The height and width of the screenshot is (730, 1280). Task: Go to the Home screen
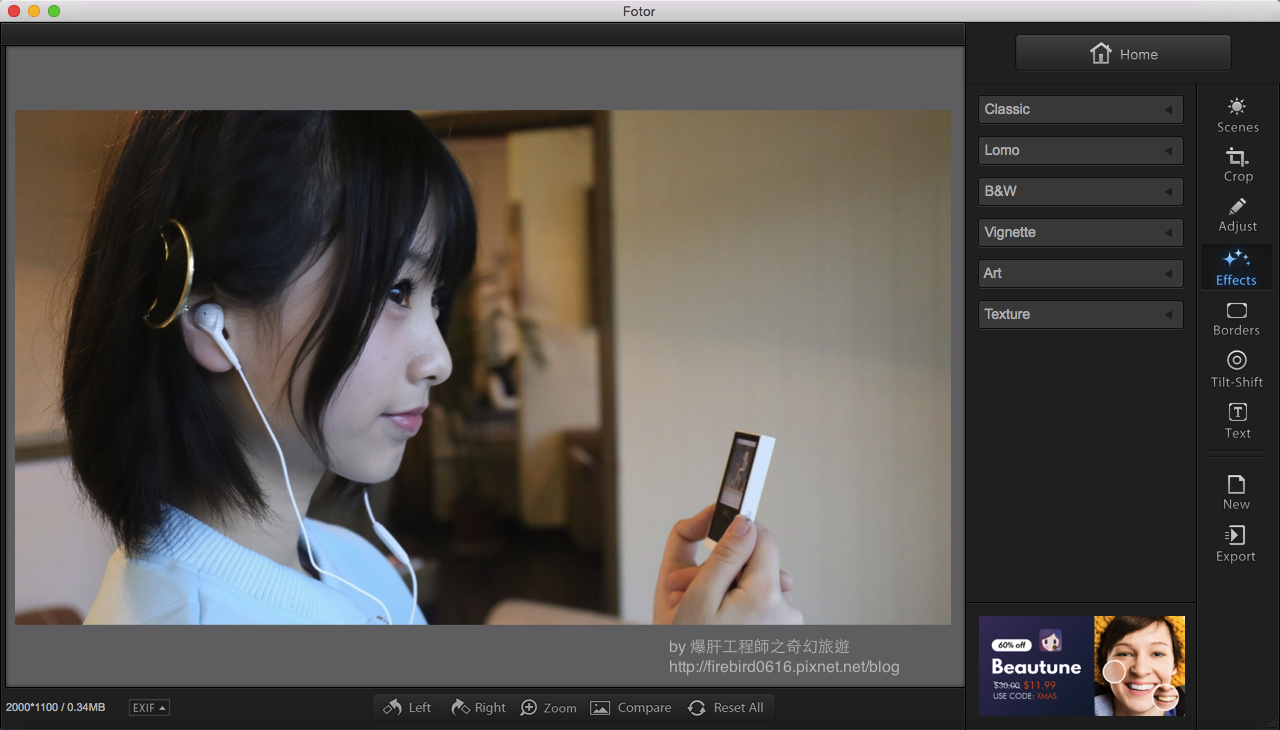(x=1123, y=54)
